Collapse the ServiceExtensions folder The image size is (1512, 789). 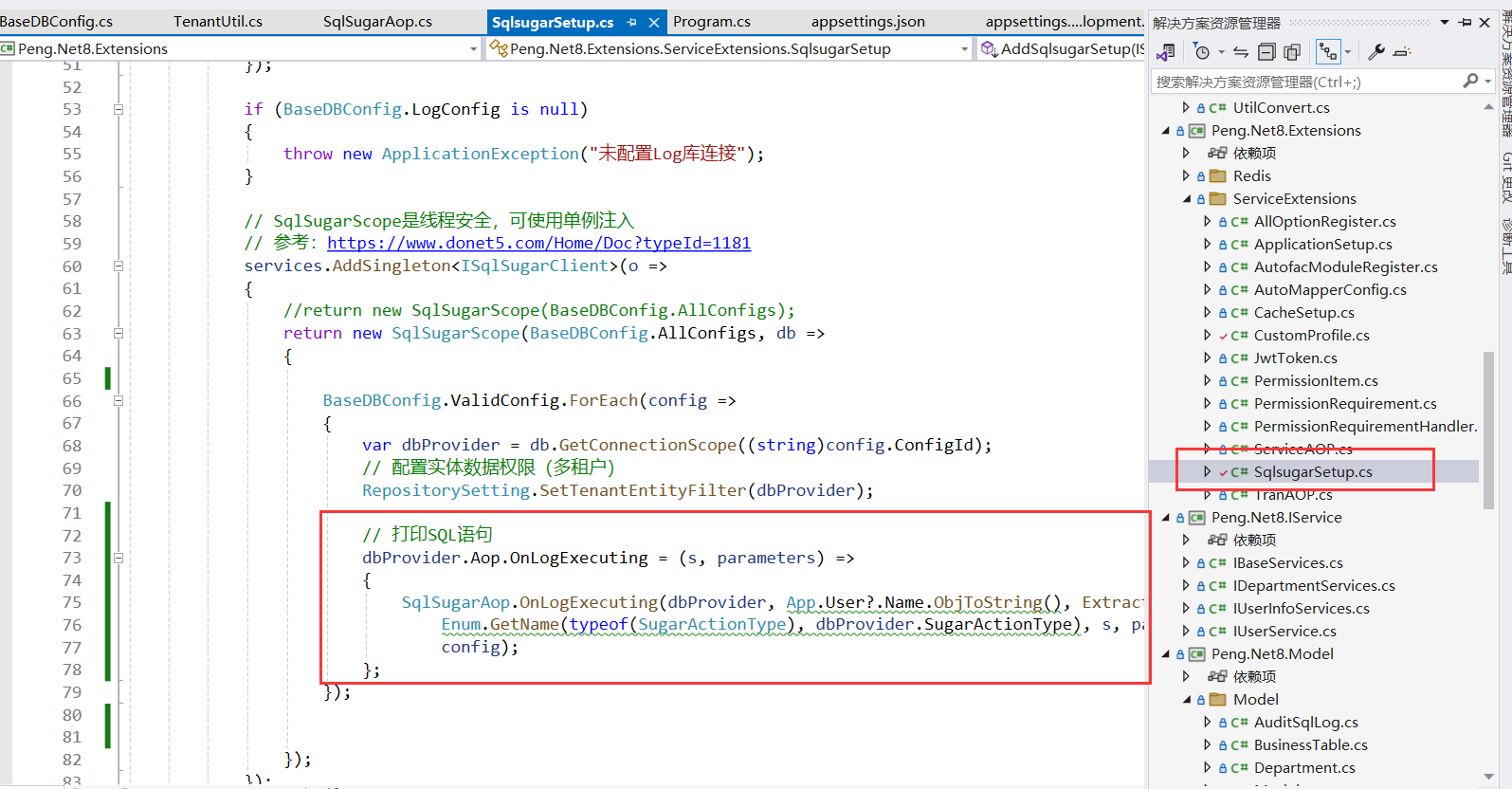tap(1186, 199)
